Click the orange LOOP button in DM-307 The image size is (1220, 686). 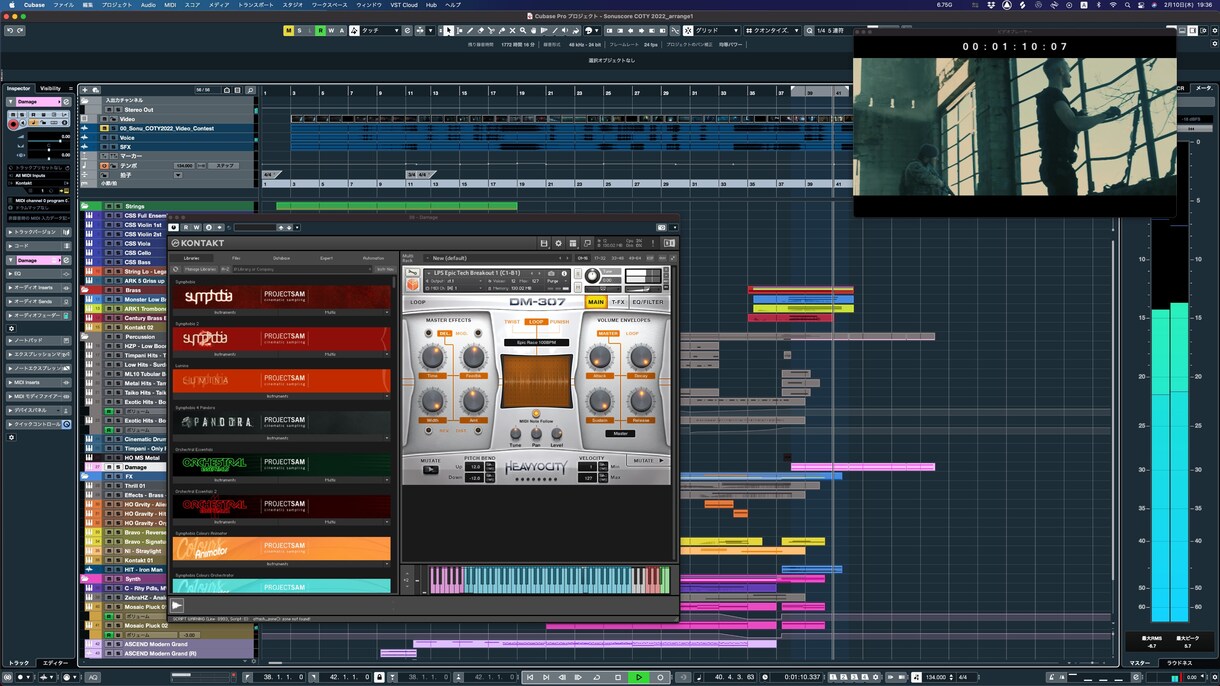click(x=536, y=322)
